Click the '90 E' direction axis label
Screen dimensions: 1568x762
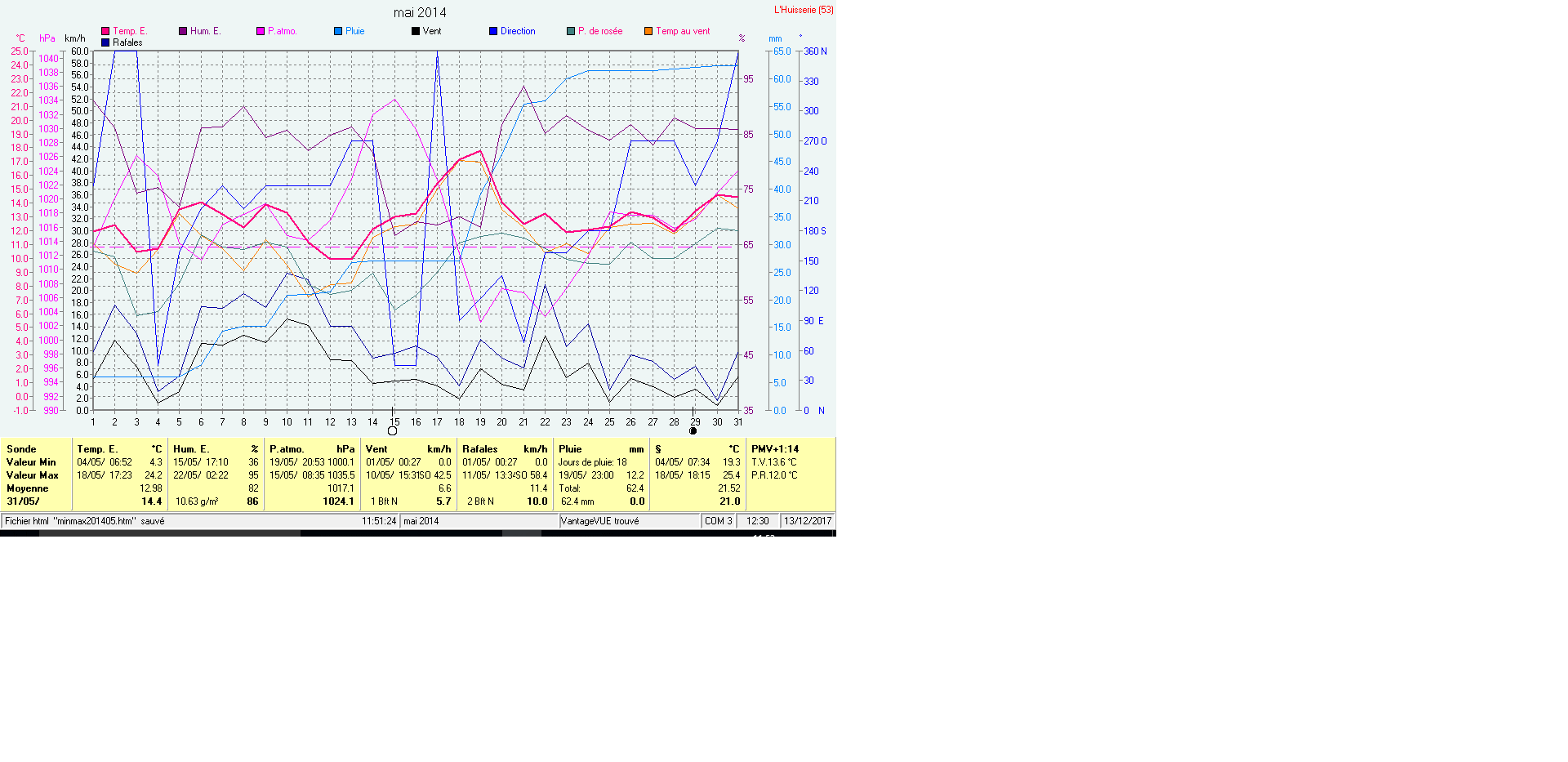tap(813, 321)
